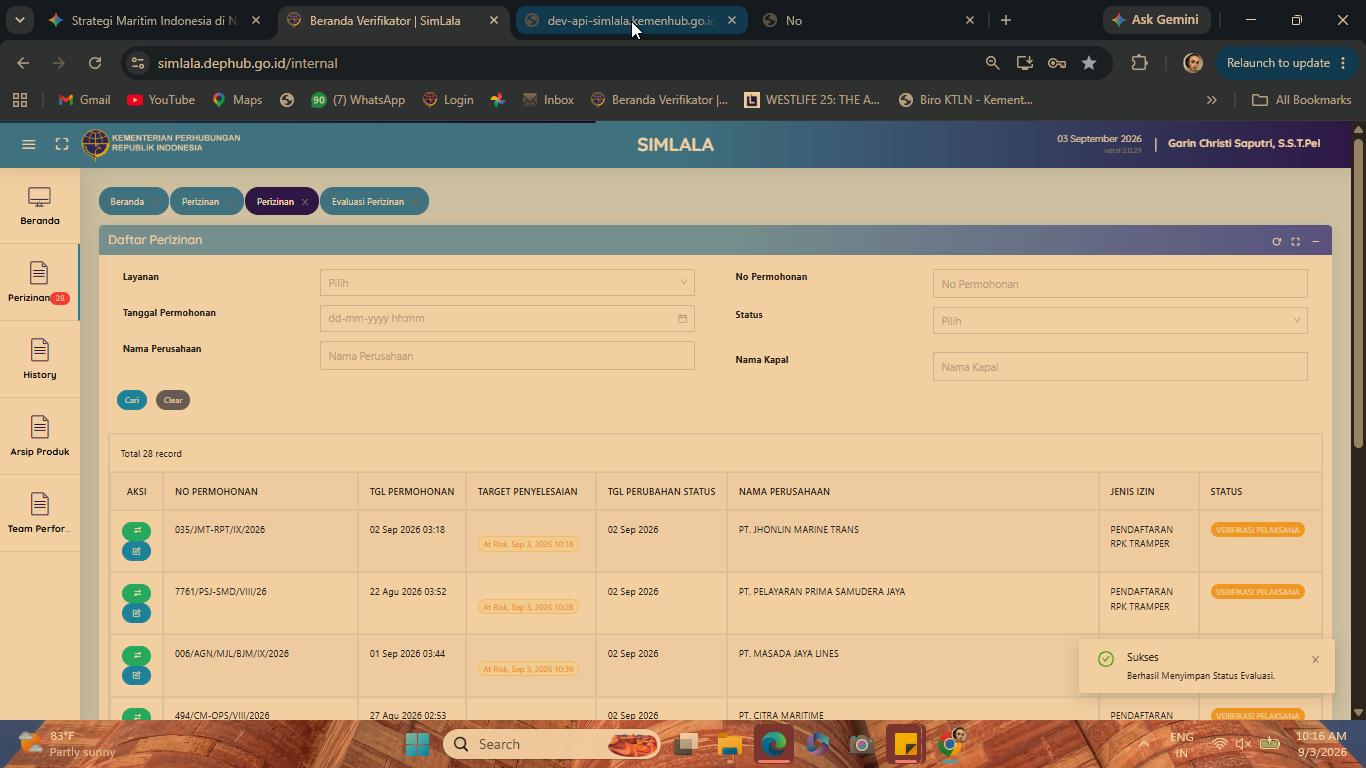Viewport: 1366px width, 768px height.
Task: Click the Cari button
Action: coord(132,400)
